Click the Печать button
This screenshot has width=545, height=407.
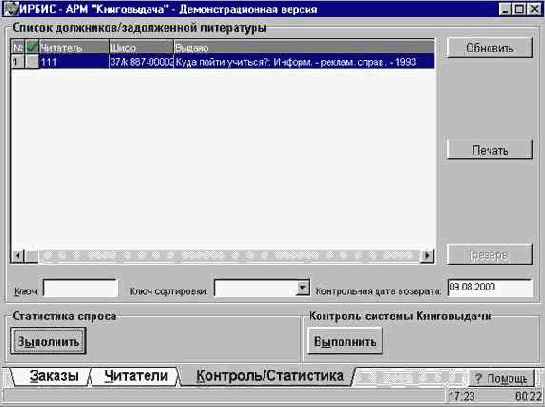(490, 150)
